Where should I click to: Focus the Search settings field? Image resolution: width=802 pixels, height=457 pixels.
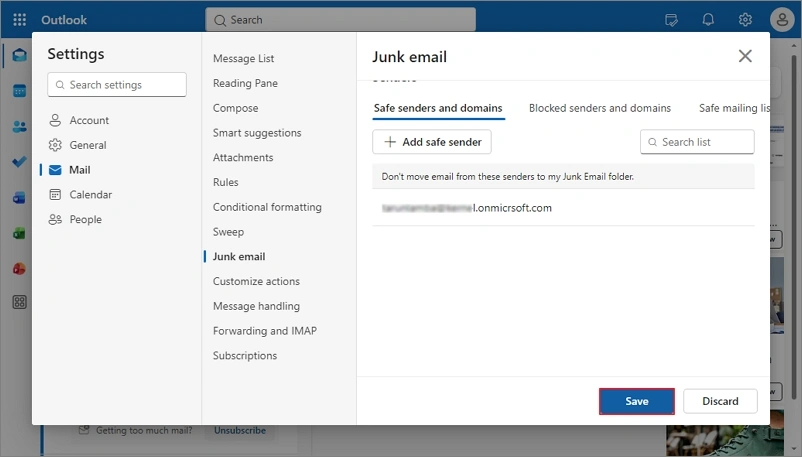(117, 84)
